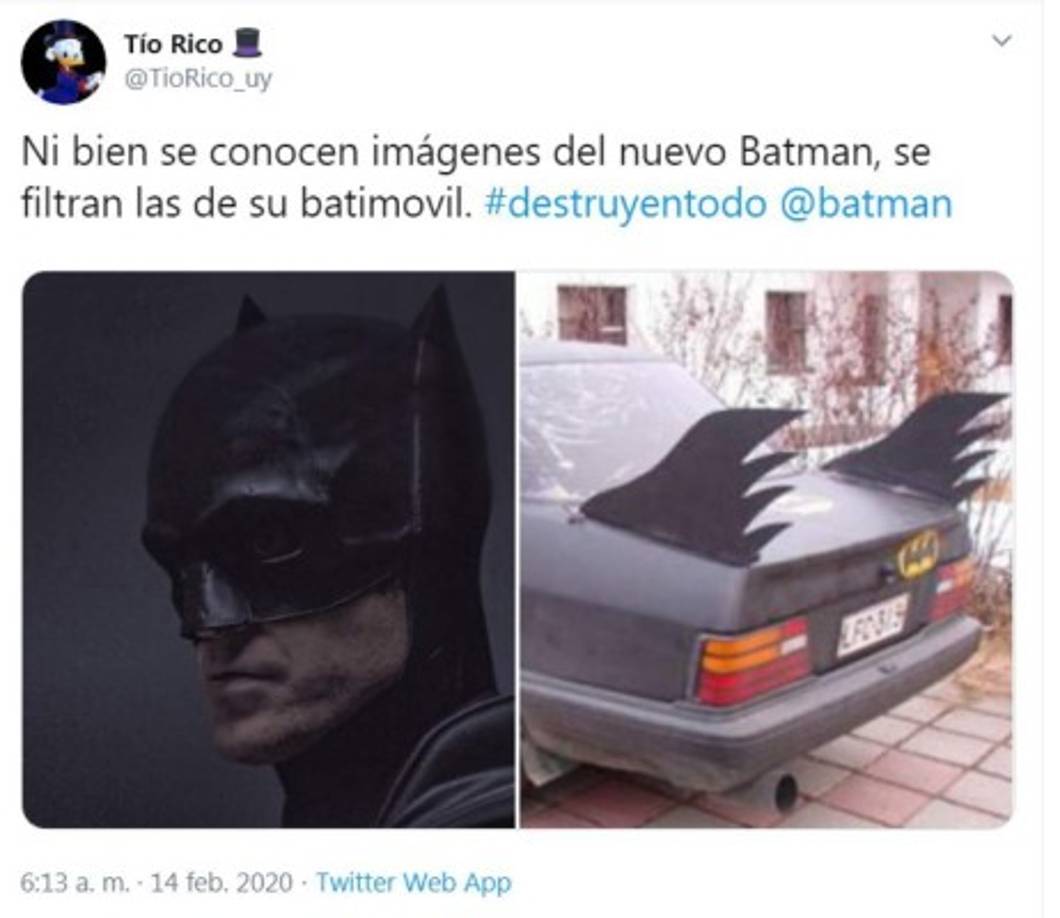Click the tweet text starting 'Ni bien'
The height and width of the screenshot is (918, 1060).
487,178
